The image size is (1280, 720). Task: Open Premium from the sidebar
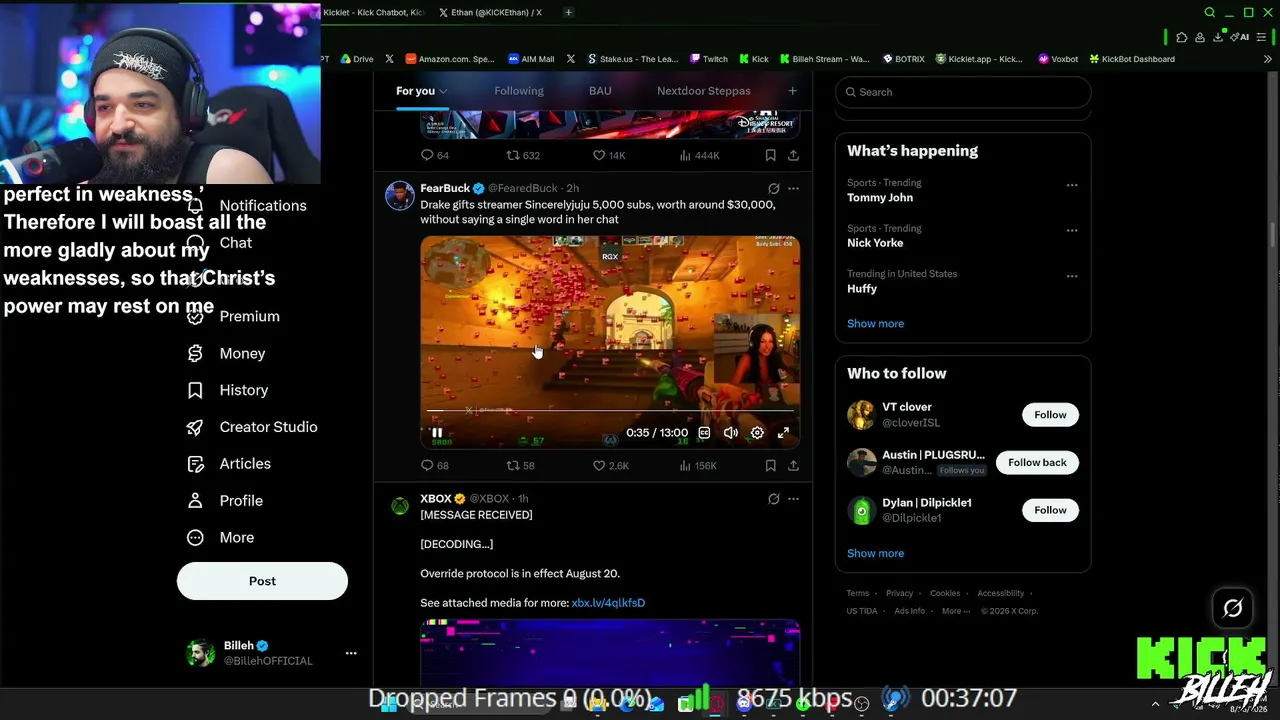(x=234, y=316)
